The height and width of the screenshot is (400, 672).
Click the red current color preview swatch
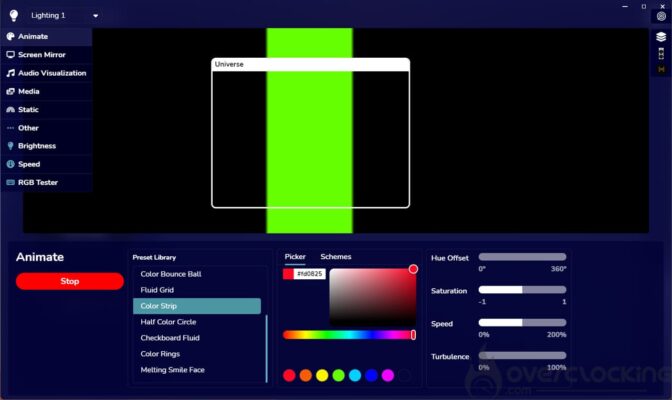point(288,274)
